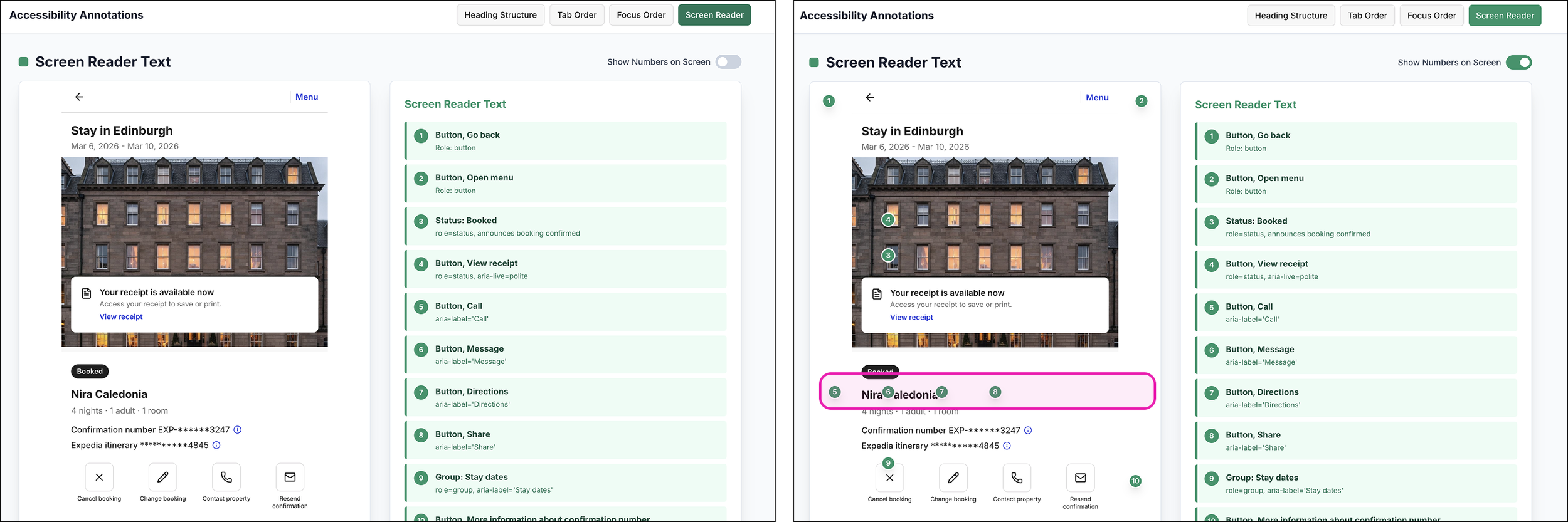
Task: Select 'Button, Message' item in right list
Action: (x=1356, y=355)
